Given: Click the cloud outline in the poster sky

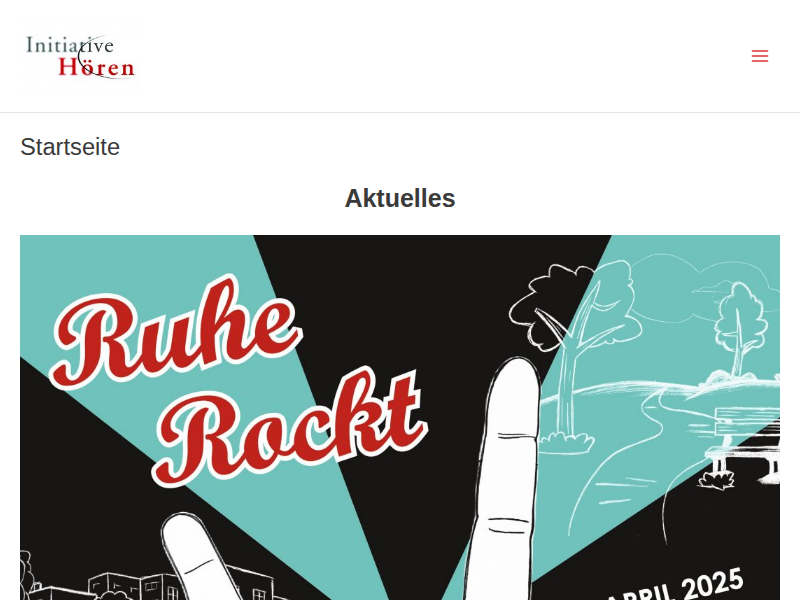Looking at the screenshot, I should 704,286.
